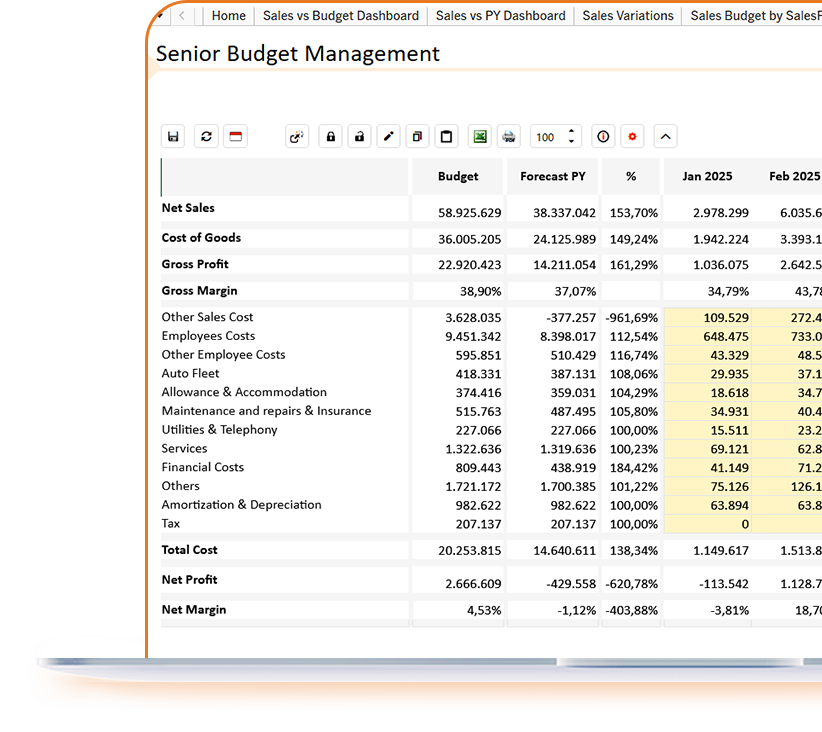Screen dimensions: 822x732
Task: Open the Home tab
Action: pyautogui.click(x=228, y=16)
